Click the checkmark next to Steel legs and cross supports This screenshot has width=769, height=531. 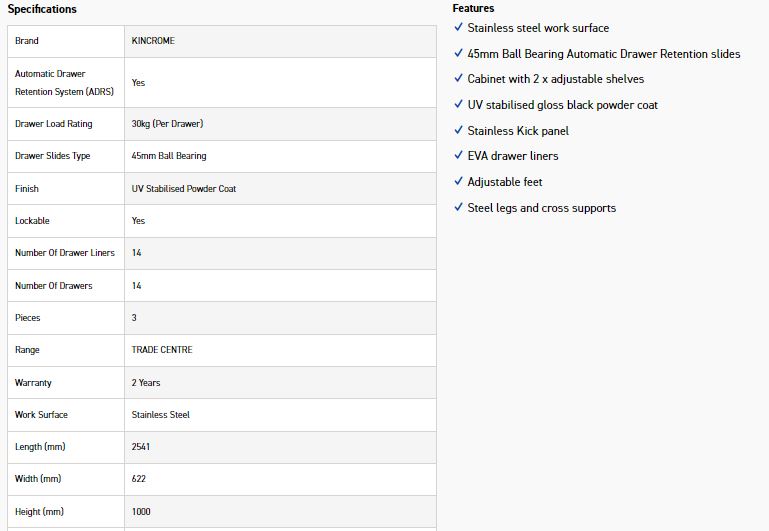458,208
